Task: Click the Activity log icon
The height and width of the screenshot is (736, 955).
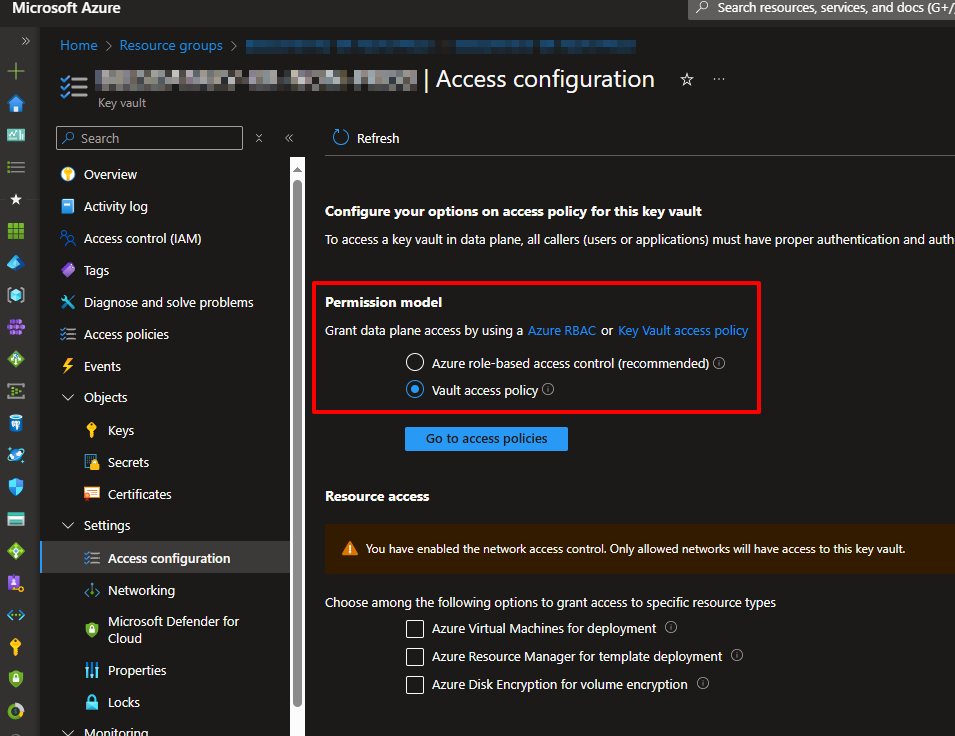Action: pos(68,207)
